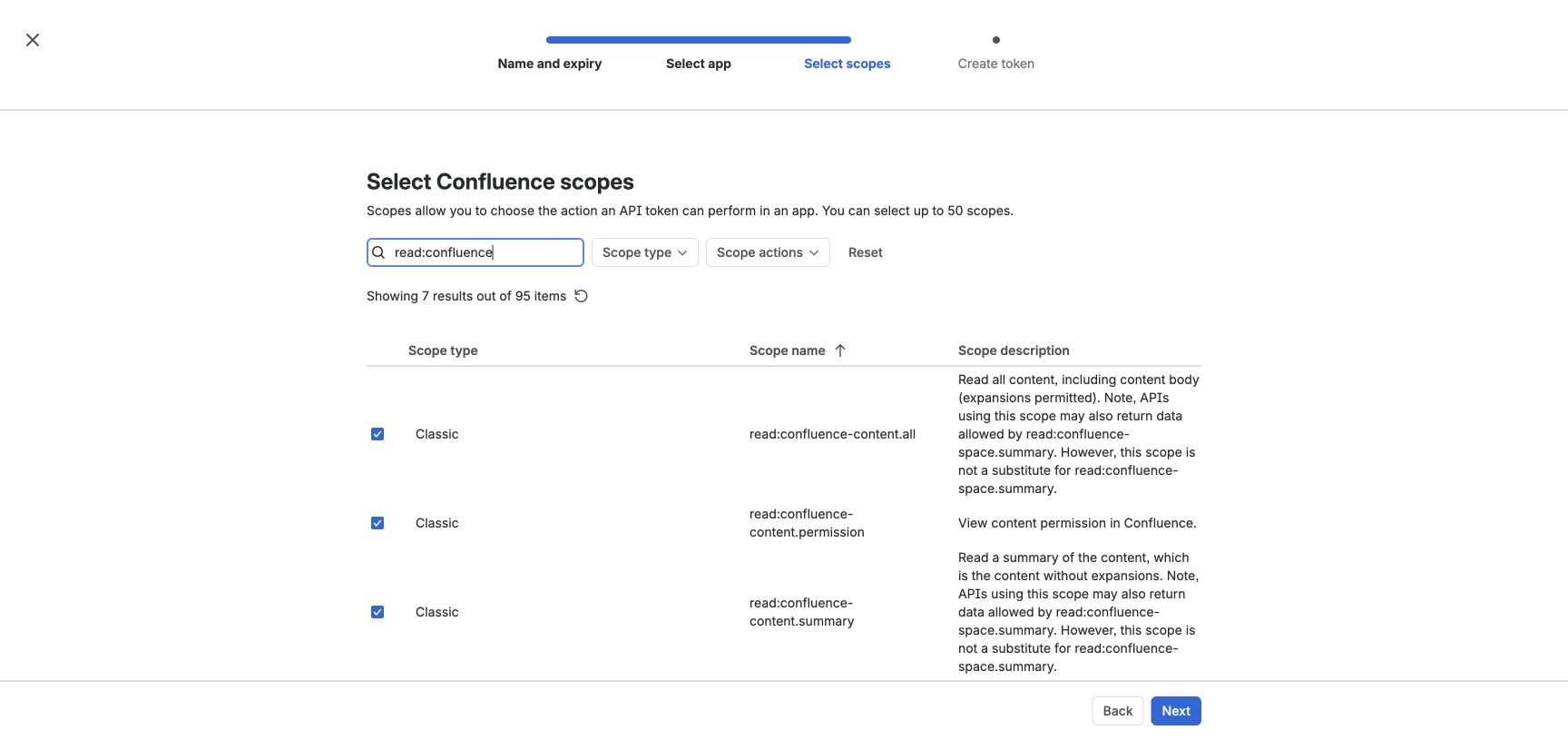
Task: Sort by the Scope name column header
Action: tap(788, 350)
